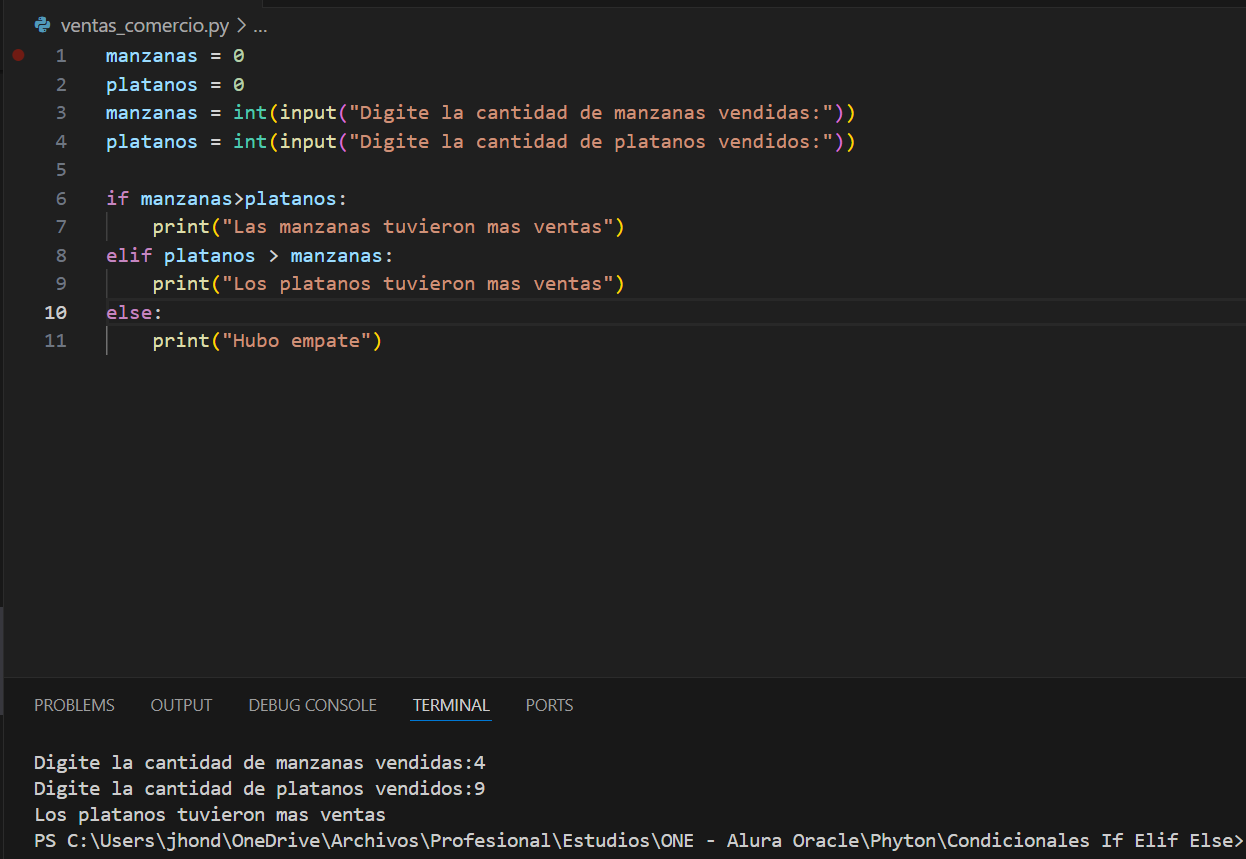Click the Python file icon in breadcrumb
The image size is (1246, 859).
click(42, 25)
